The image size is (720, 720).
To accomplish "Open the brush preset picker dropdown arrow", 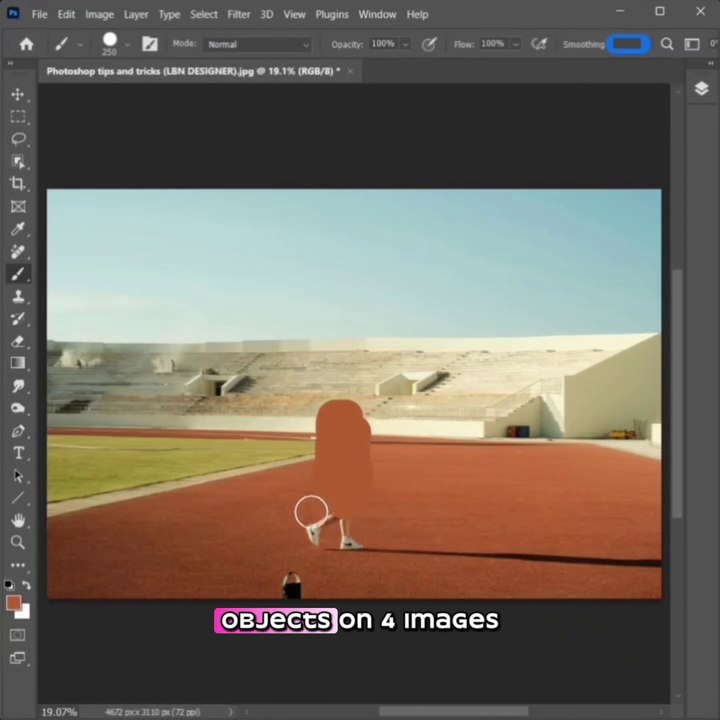I will [x=127, y=45].
